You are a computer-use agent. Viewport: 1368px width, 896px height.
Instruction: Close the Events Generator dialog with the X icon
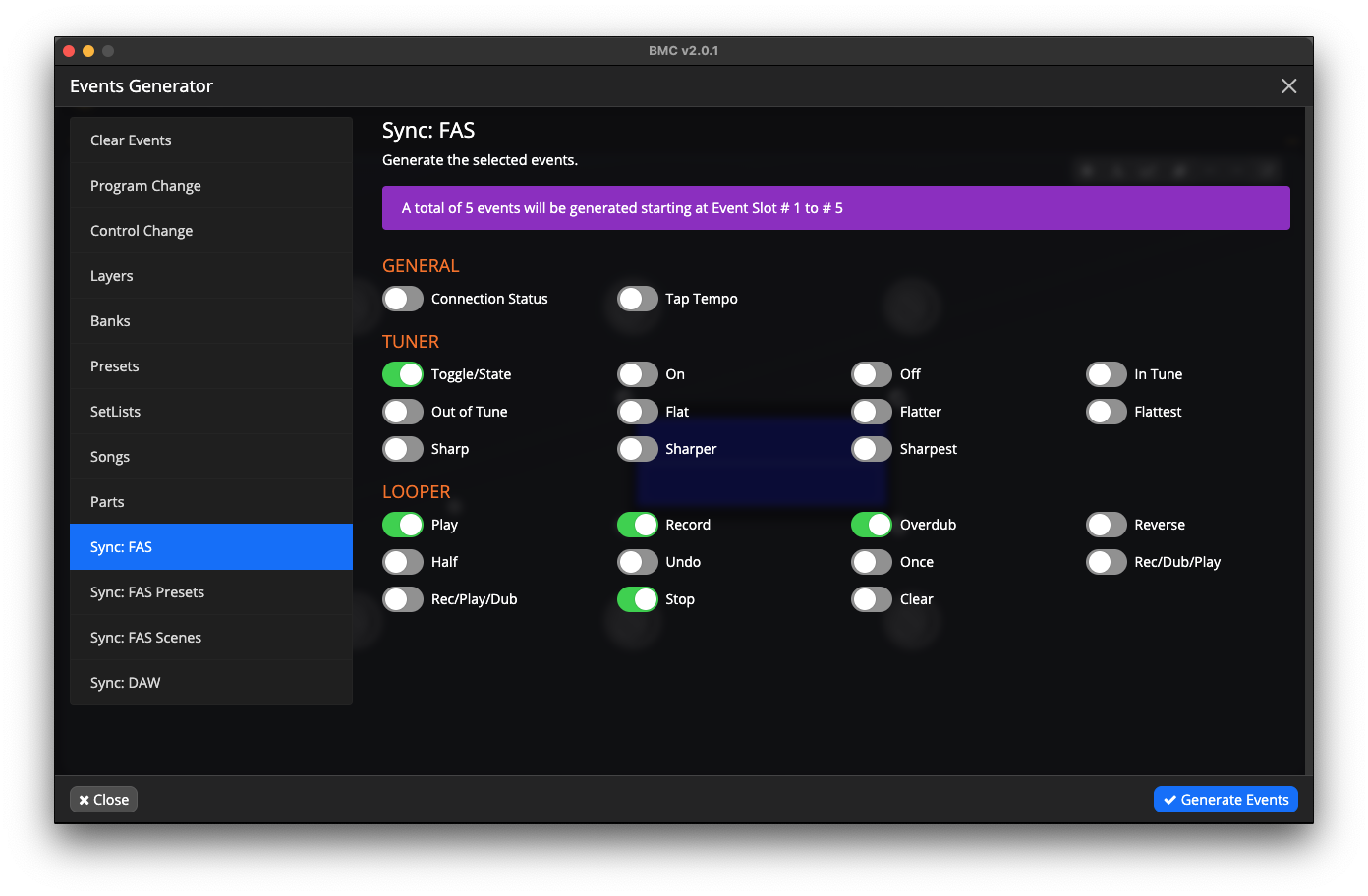[1288, 86]
